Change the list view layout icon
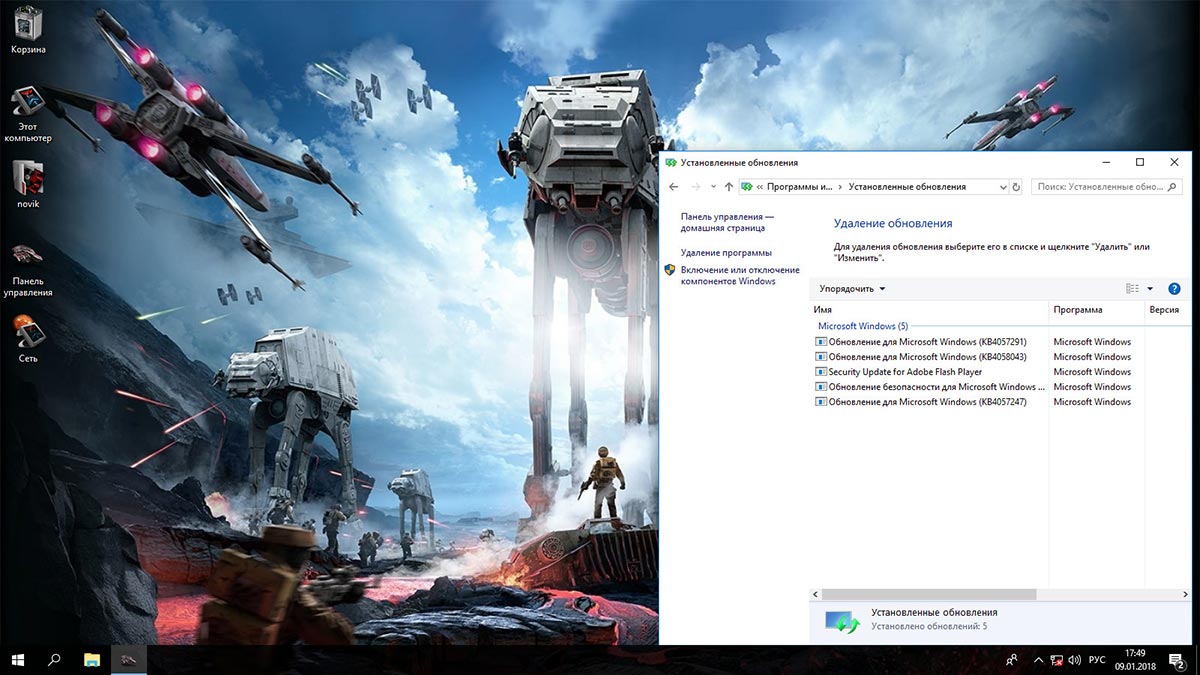 coord(1132,289)
